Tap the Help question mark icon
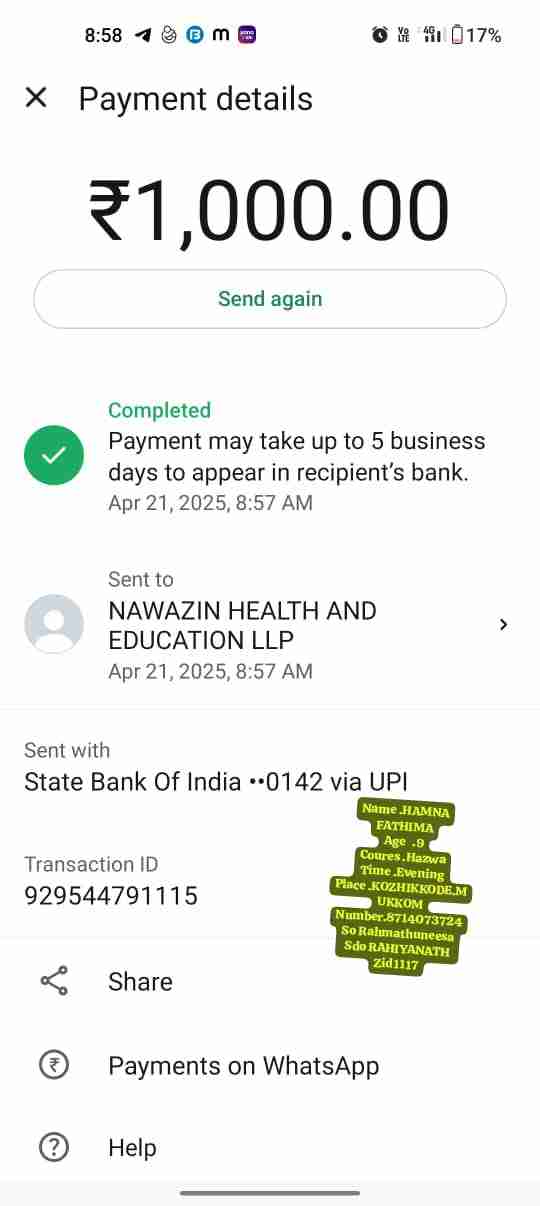 [54, 1147]
